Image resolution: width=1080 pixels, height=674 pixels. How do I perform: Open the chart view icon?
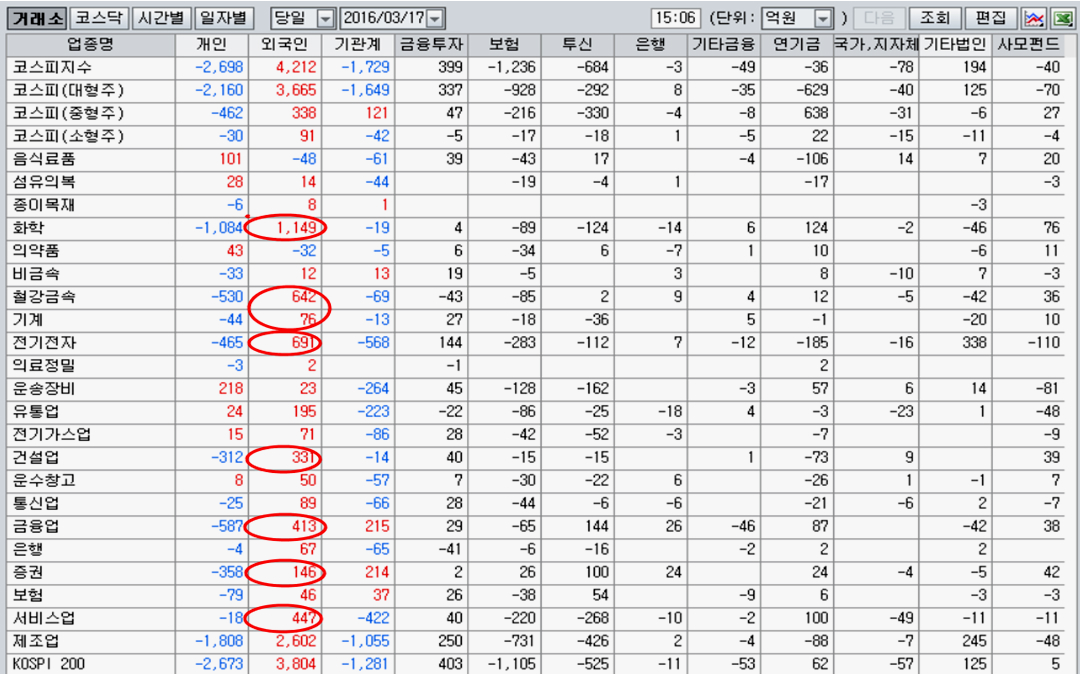(1034, 18)
